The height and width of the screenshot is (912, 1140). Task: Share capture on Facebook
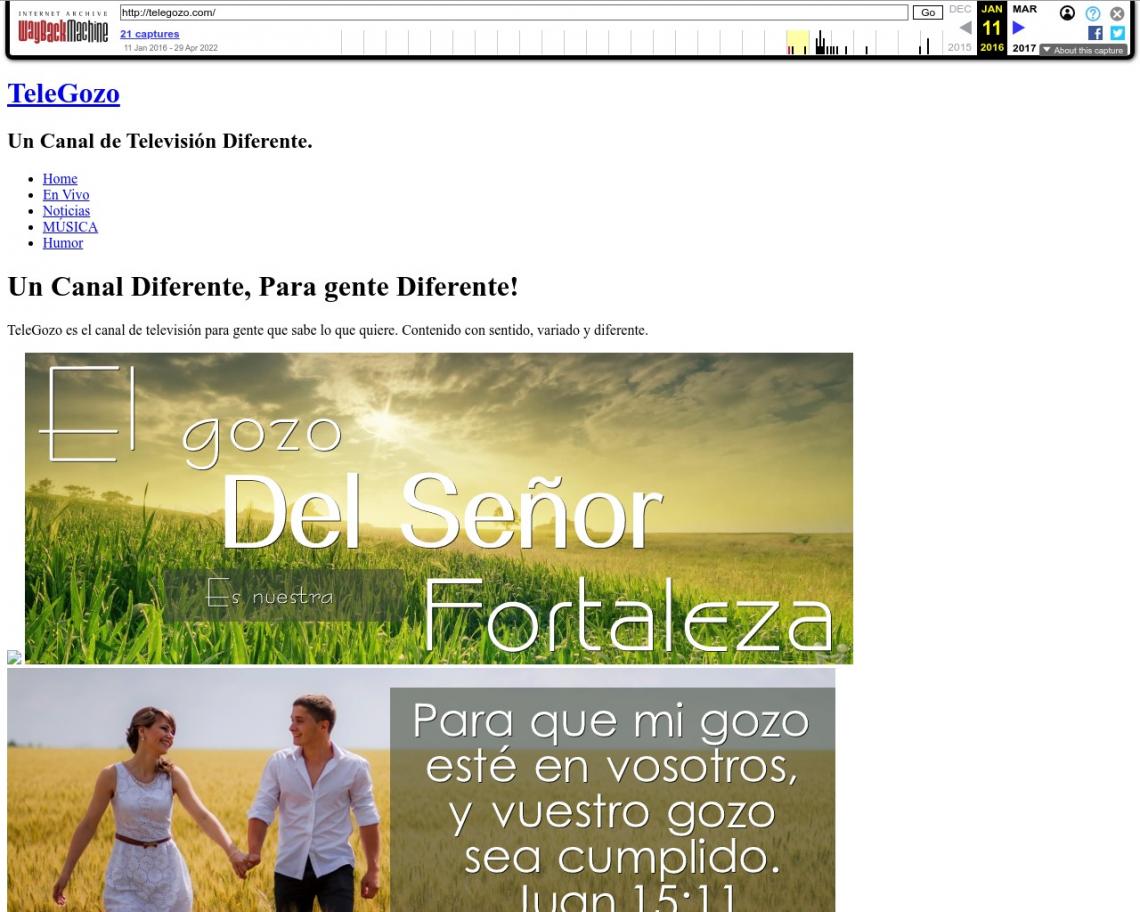pyautogui.click(x=1095, y=33)
